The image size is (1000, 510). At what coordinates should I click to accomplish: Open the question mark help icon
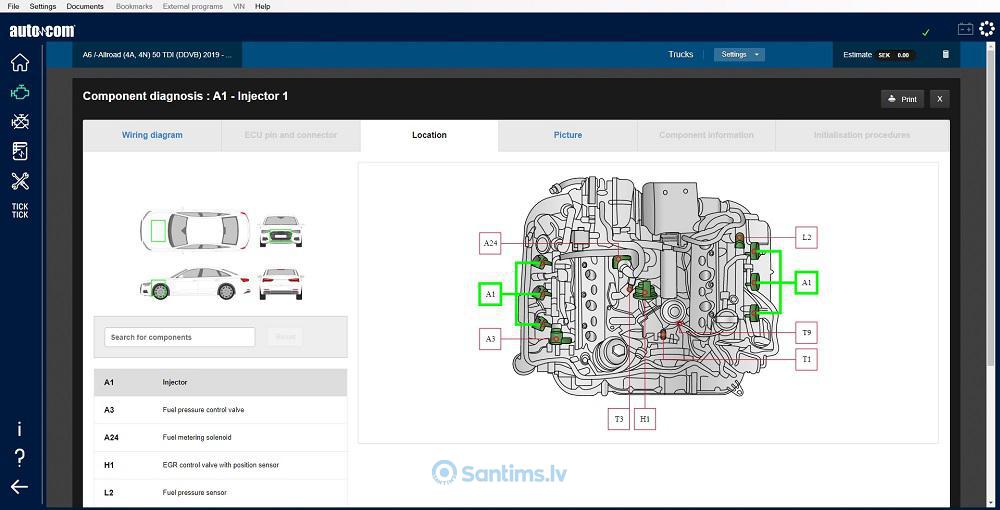click(x=20, y=457)
